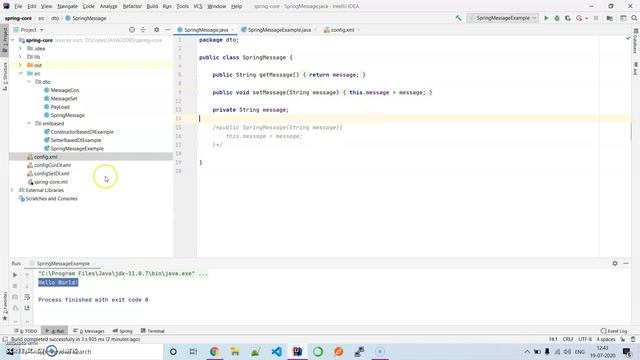Click the Stop icon in main toolbar

coord(596,18)
